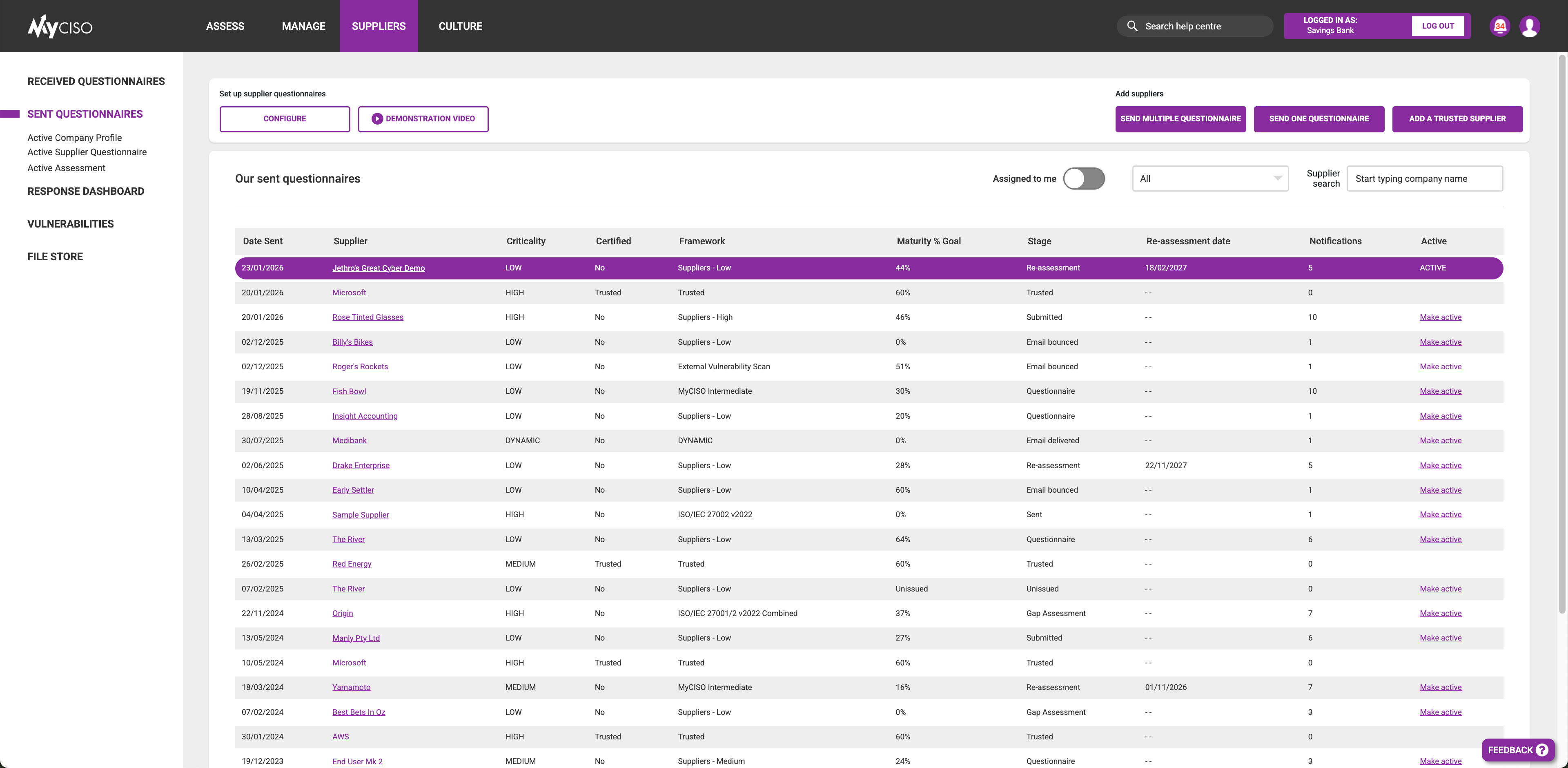The height and width of the screenshot is (768, 1568).
Task: Click Make active for Drake Enterprise
Action: 1440,465
